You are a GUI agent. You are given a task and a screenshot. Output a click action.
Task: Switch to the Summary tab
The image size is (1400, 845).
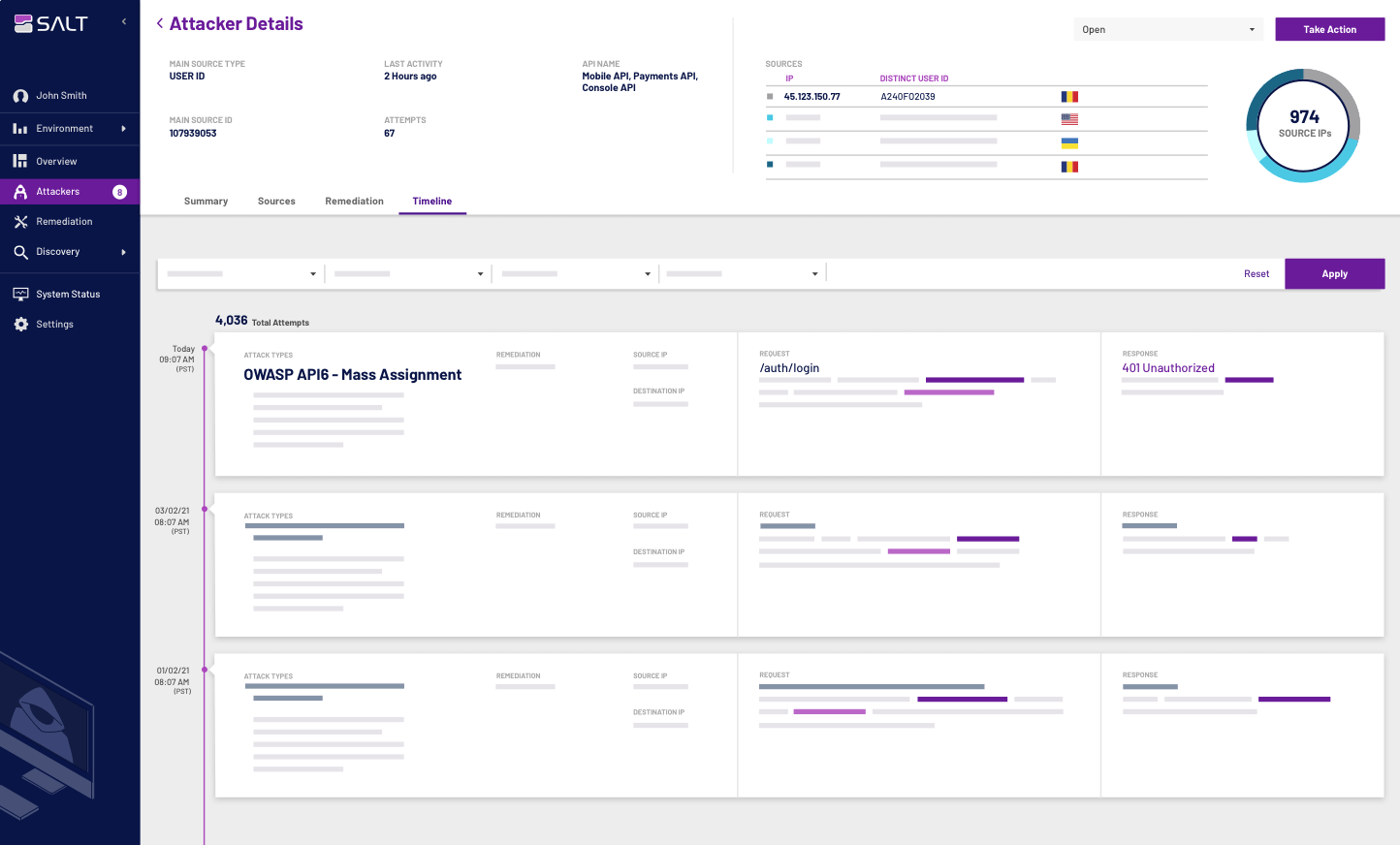click(x=206, y=202)
